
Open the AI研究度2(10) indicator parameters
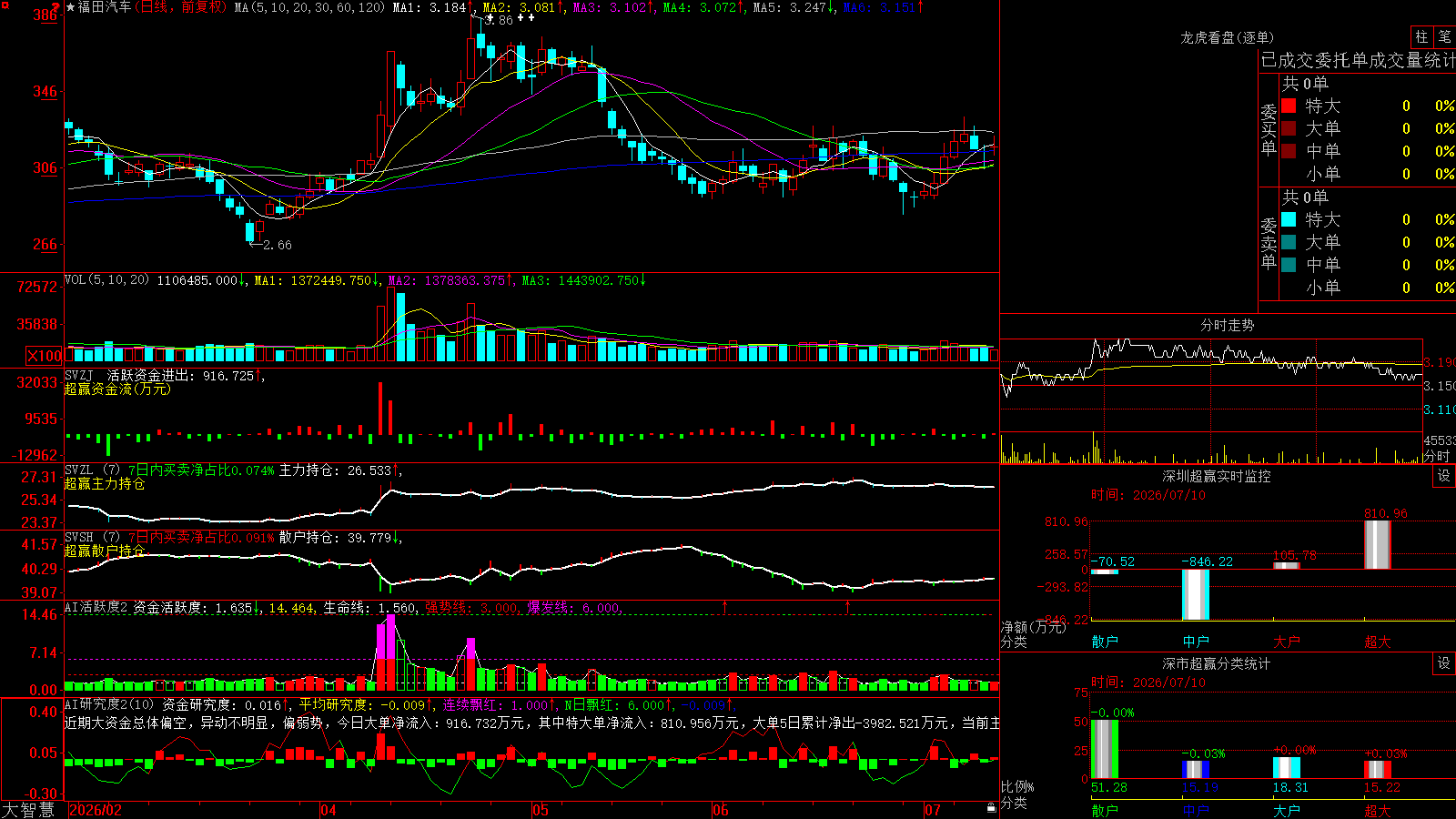(x=109, y=704)
